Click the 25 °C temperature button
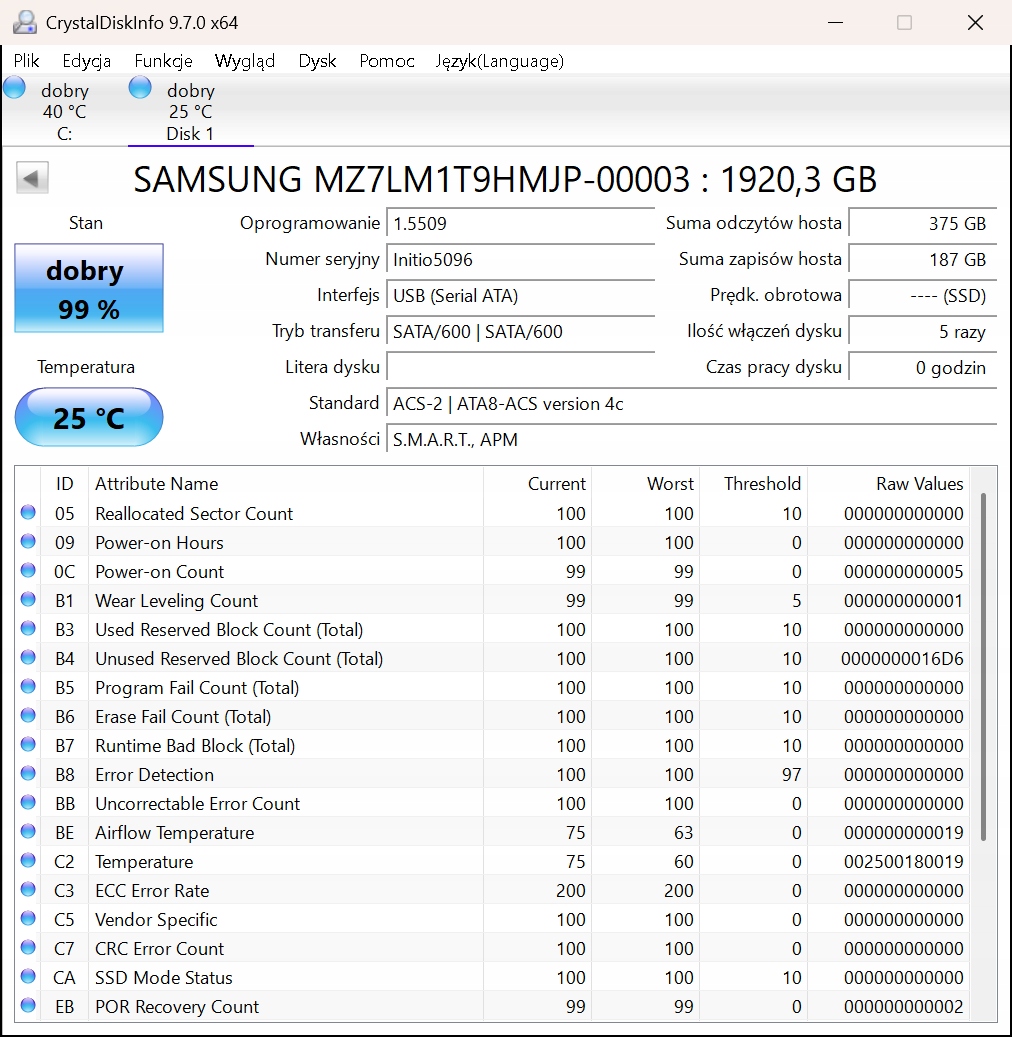 [88, 417]
